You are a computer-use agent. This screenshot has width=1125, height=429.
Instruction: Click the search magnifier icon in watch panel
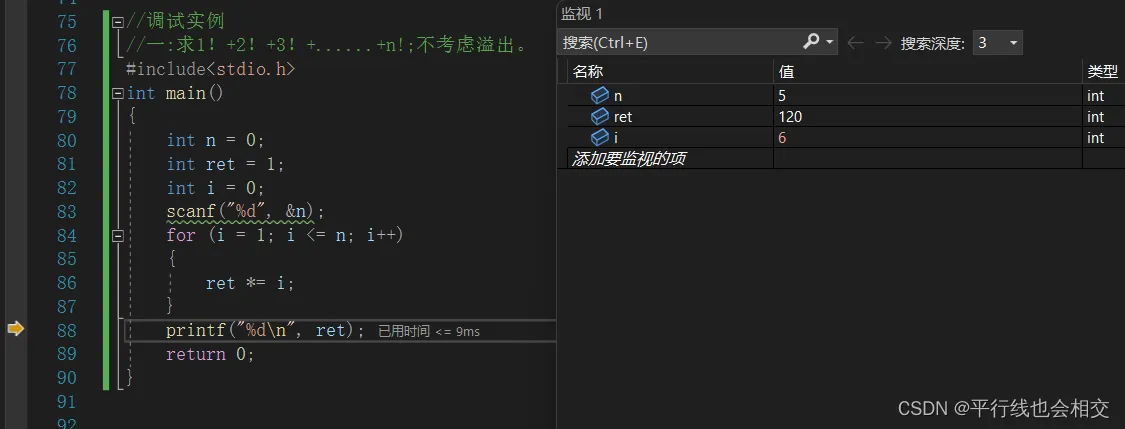(x=811, y=42)
